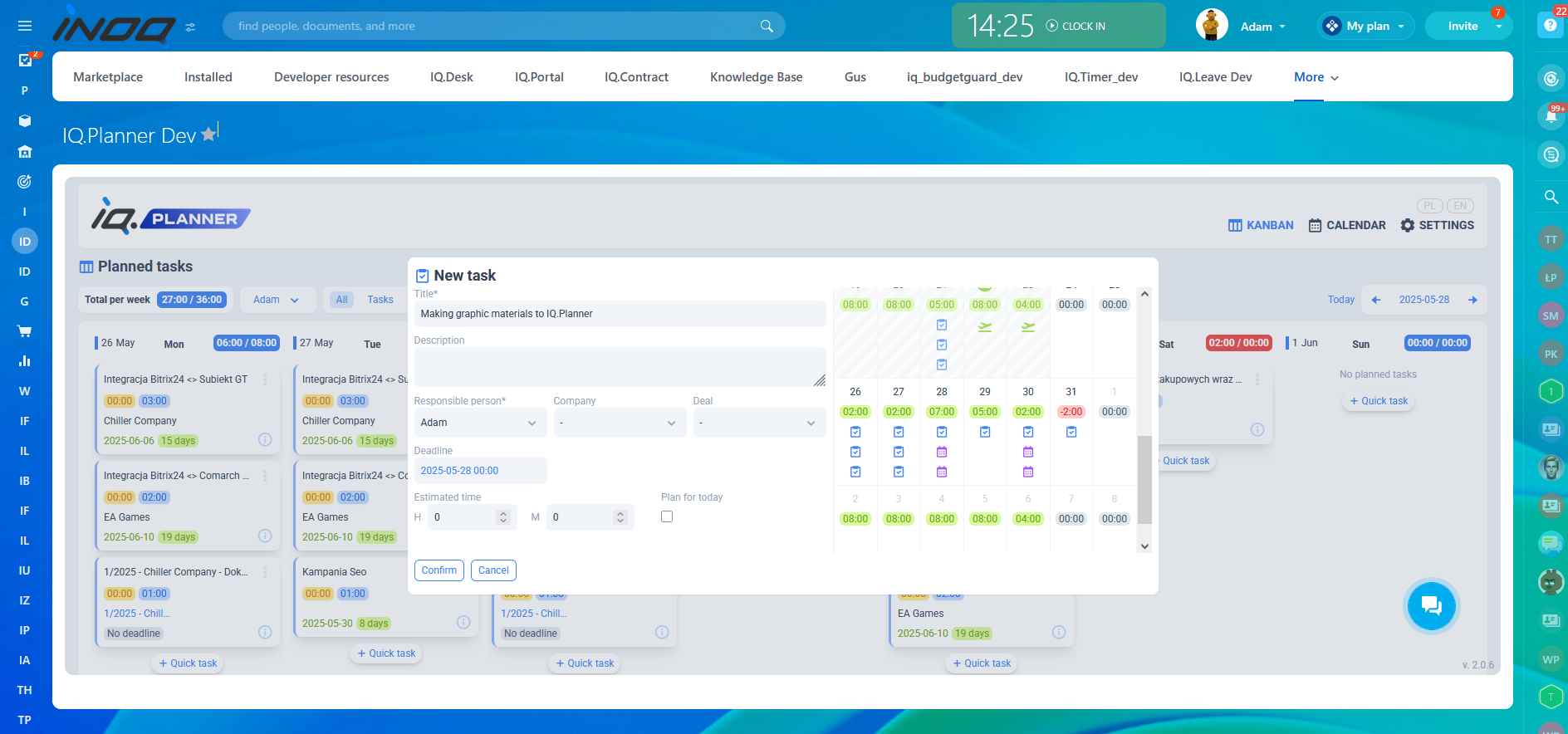Open the floating chat bubble button
The image size is (1568, 734).
click(x=1431, y=605)
